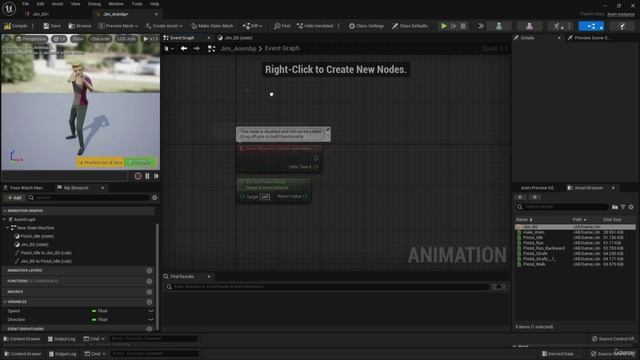The width and height of the screenshot is (640, 360).
Task: Step forward preview animation frame
Action: tap(156, 176)
